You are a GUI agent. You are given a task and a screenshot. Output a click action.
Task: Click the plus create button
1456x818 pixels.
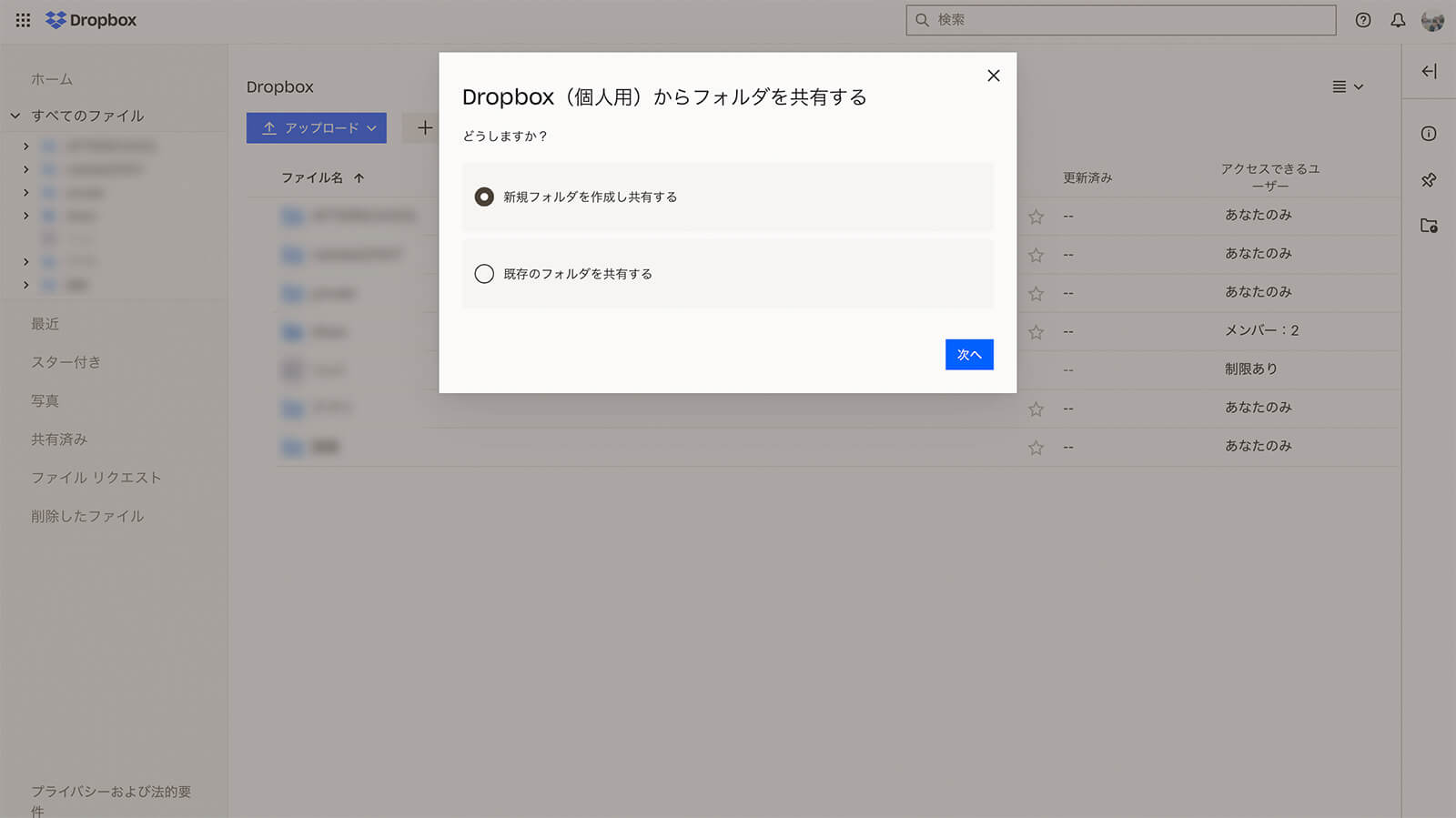(x=424, y=128)
